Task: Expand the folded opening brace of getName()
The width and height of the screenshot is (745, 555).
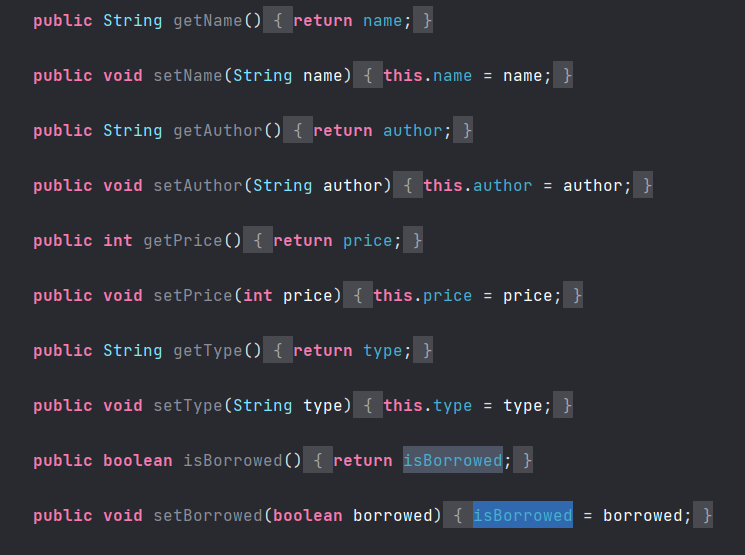Action: 278,20
